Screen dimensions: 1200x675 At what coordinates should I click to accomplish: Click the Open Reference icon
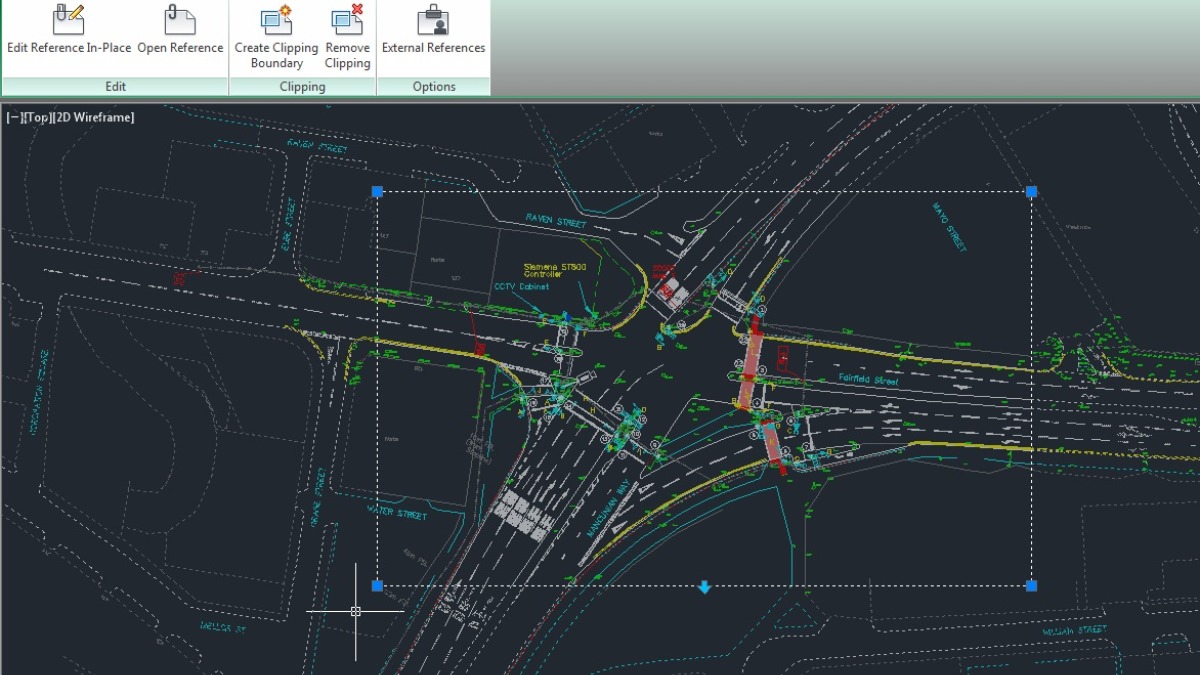pos(180,18)
